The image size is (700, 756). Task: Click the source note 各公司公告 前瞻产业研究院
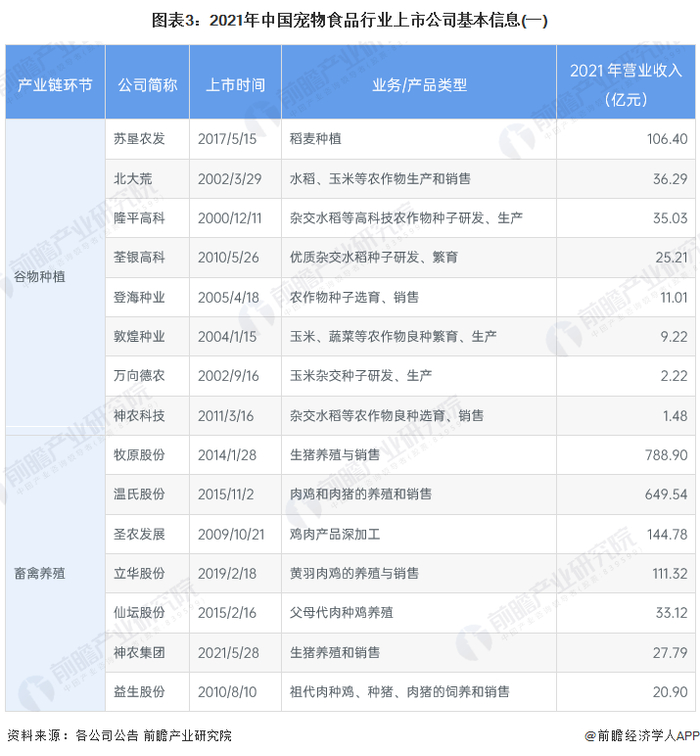[x=153, y=735]
